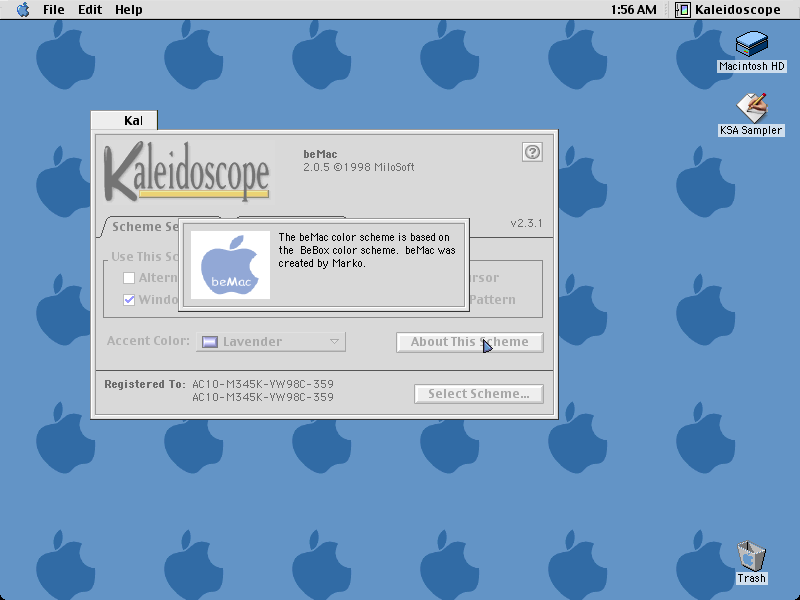Select the Macintosh HD disk icon
The height and width of the screenshot is (600, 800).
pyautogui.click(x=752, y=43)
